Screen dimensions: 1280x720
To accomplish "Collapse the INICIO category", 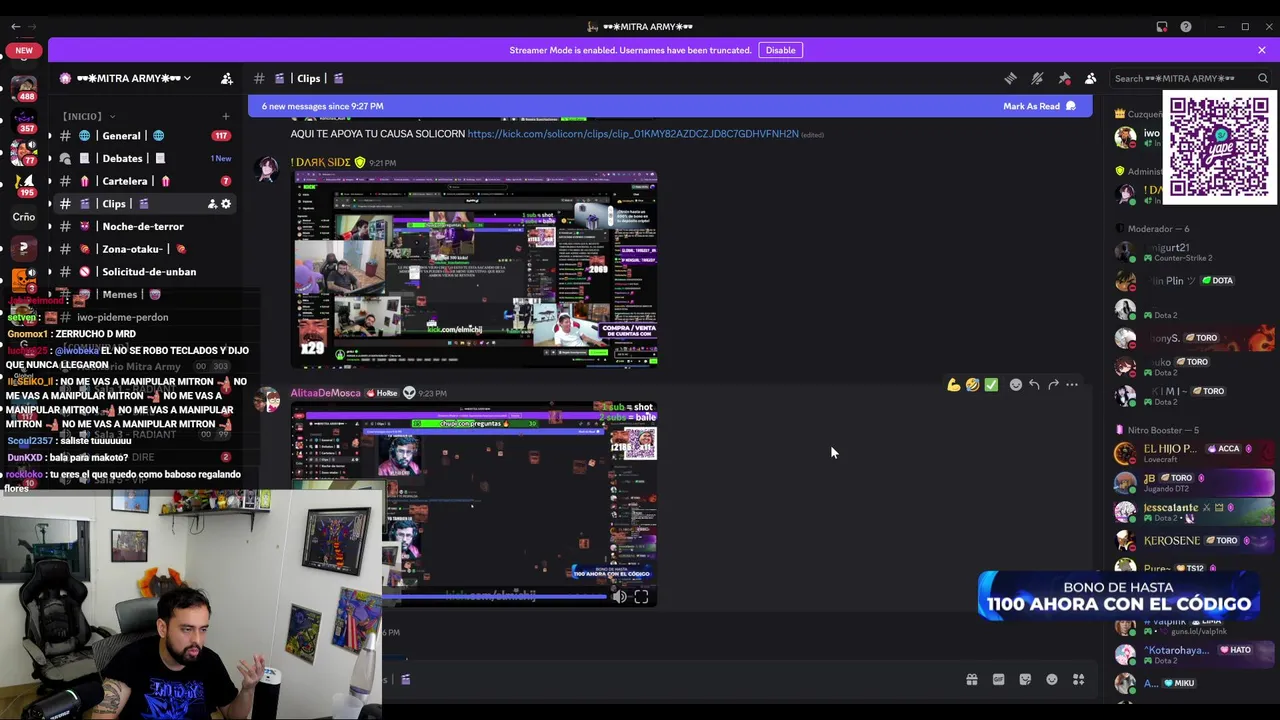I will (88, 116).
